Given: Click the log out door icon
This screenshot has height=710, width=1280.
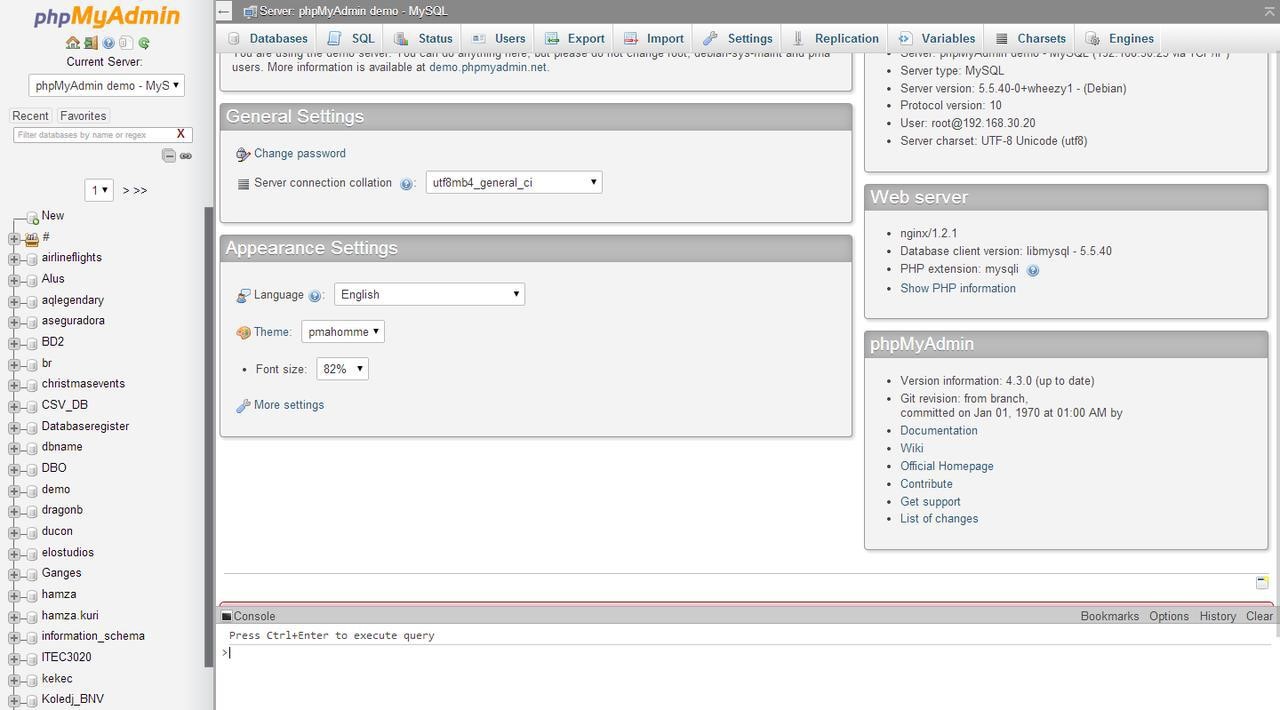Looking at the screenshot, I should pos(90,43).
